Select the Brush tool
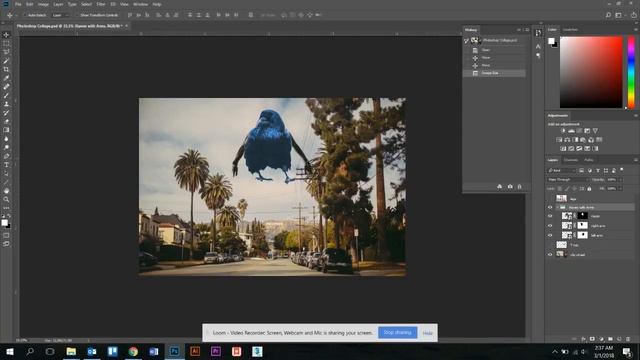The height and width of the screenshot is (360, 640). 6,95
